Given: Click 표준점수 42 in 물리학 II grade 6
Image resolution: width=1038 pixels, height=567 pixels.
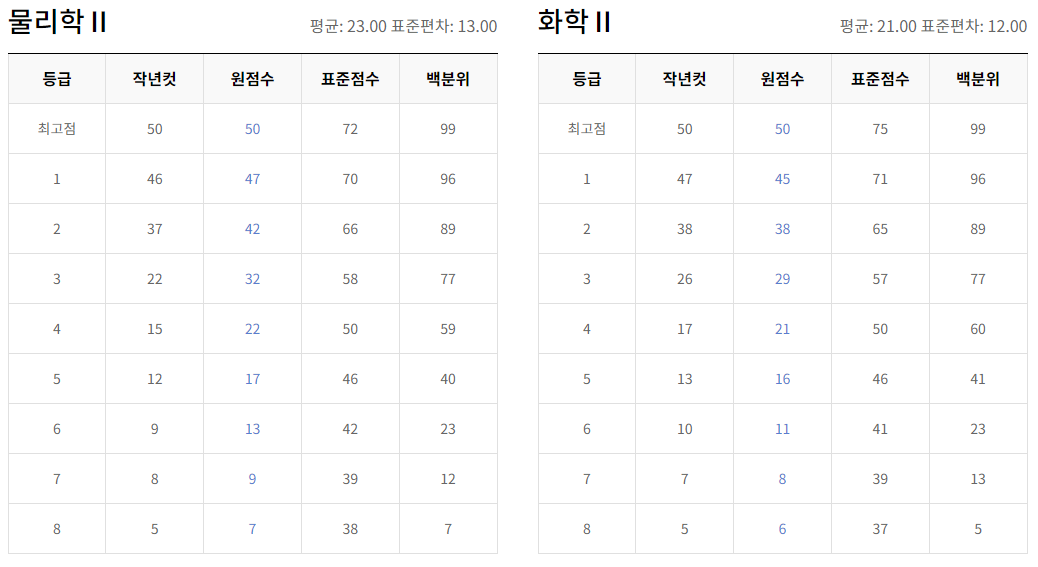Looking at the screenshot, I should (350, 429).
